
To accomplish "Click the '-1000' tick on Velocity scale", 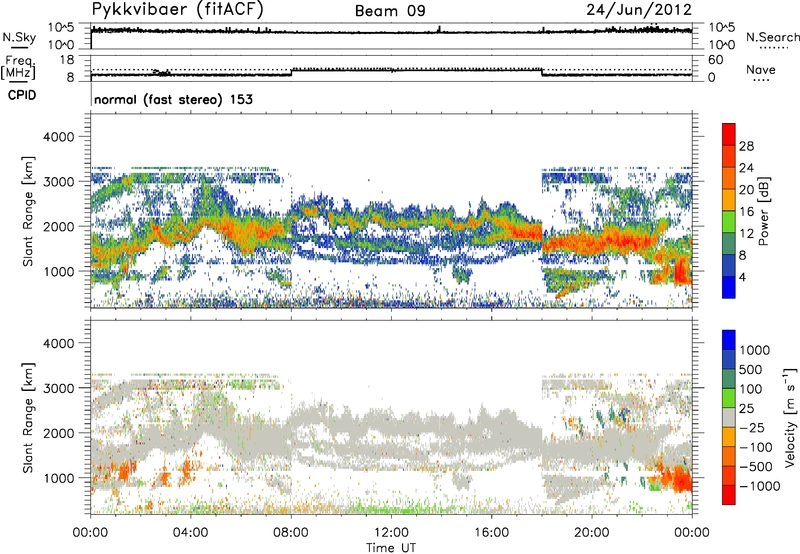I will (760, 486).
